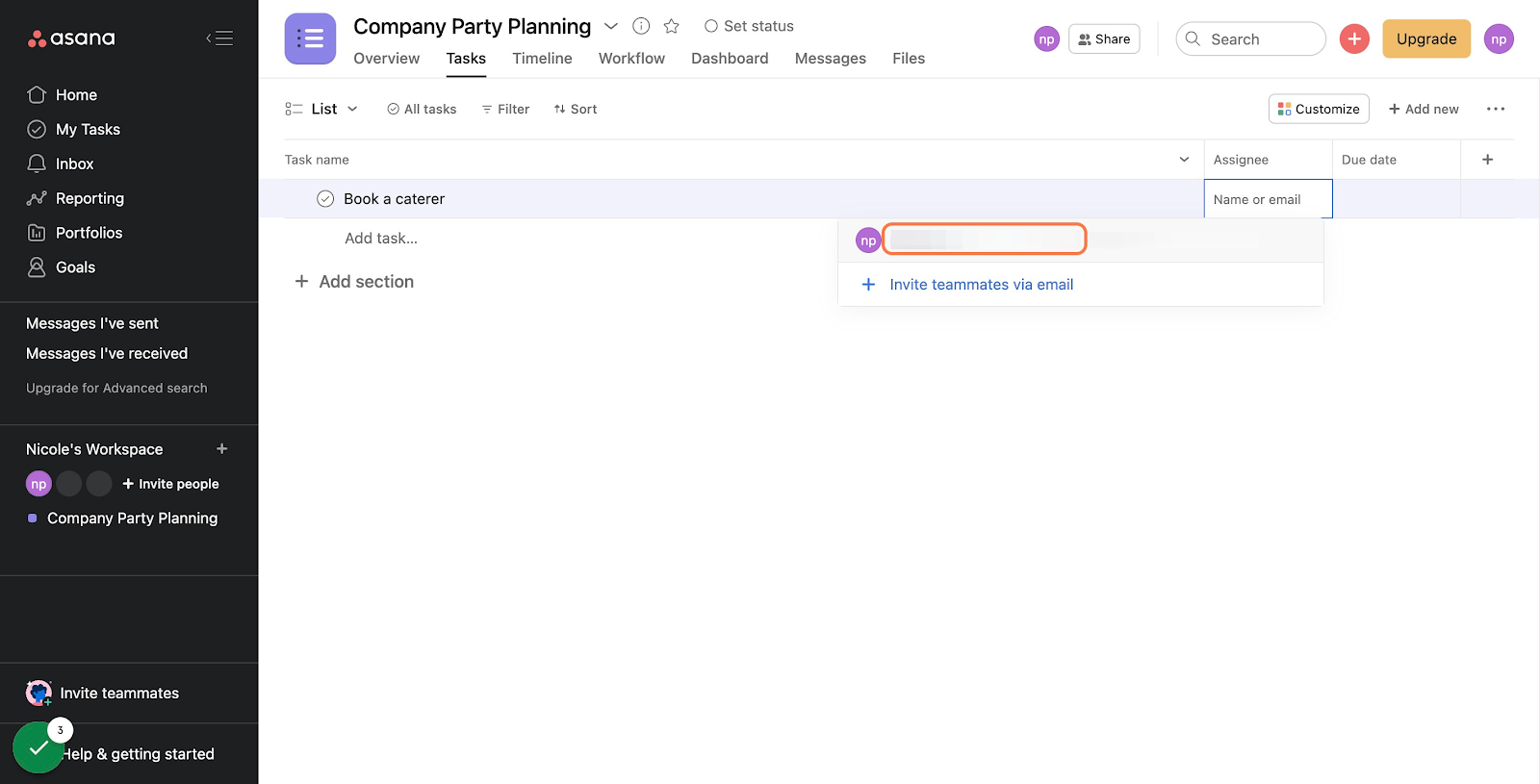Star the Company Party Planning project
Viewport: 1540px width, 784px height.
click(x=672, y=26)
